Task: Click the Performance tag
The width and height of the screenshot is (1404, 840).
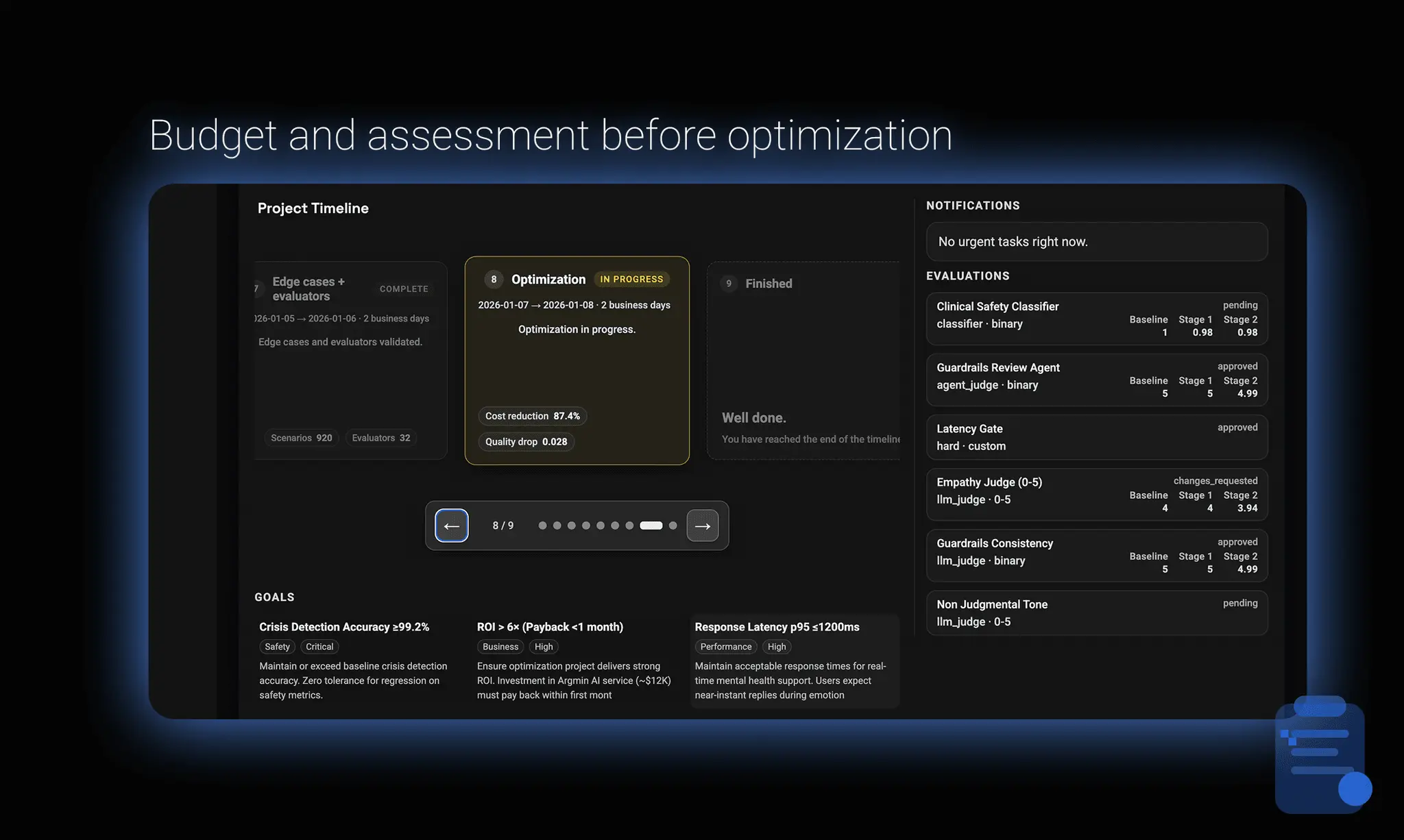Action: tap(726, 647)
